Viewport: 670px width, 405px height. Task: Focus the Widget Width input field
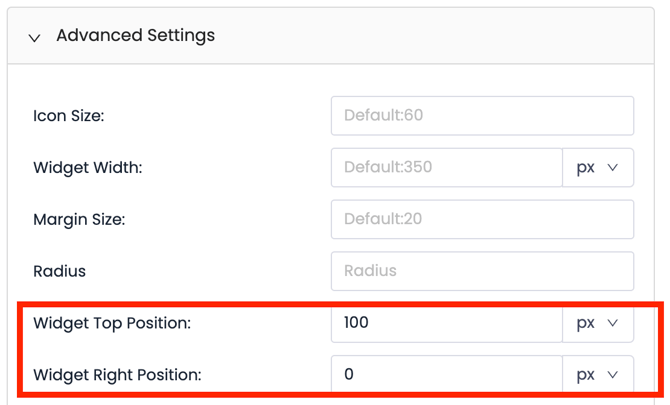446,168
